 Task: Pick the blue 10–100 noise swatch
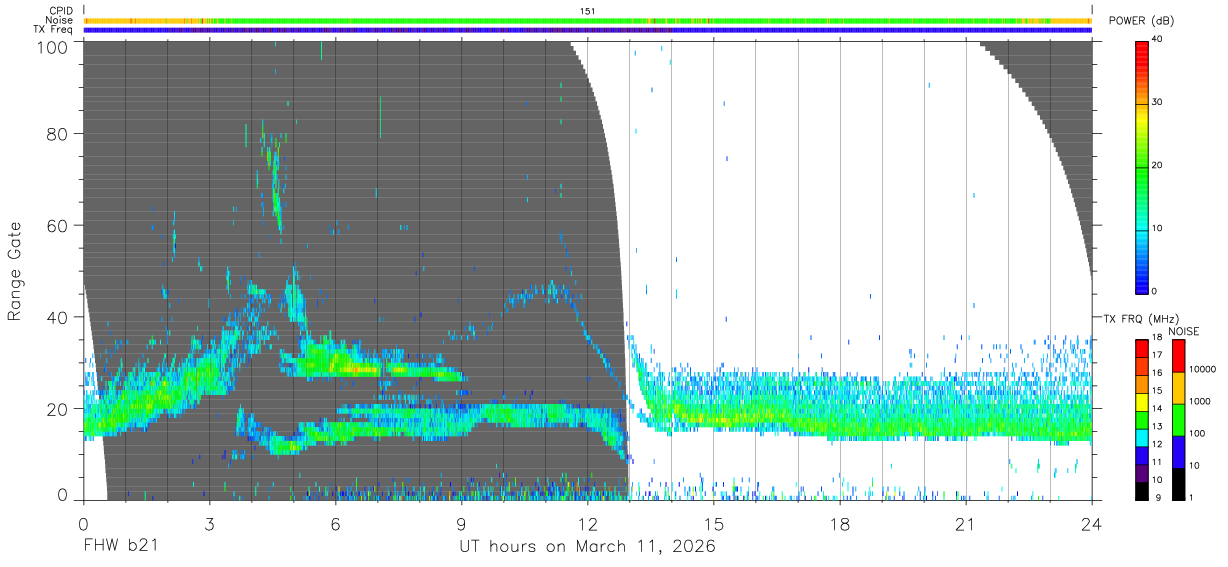1177,452
